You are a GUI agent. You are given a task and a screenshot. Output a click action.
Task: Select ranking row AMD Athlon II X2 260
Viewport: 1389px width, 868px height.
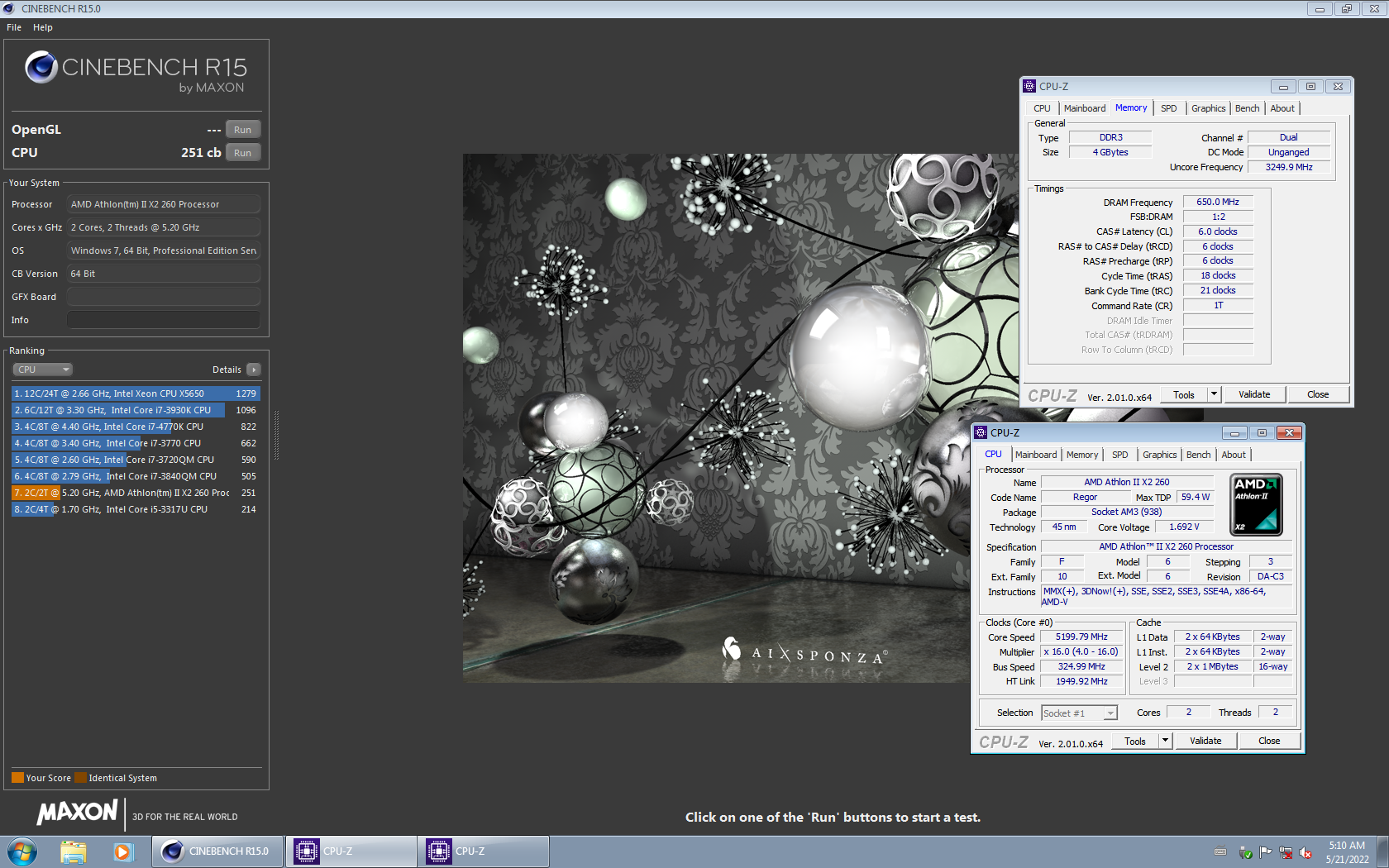(136, 493)
